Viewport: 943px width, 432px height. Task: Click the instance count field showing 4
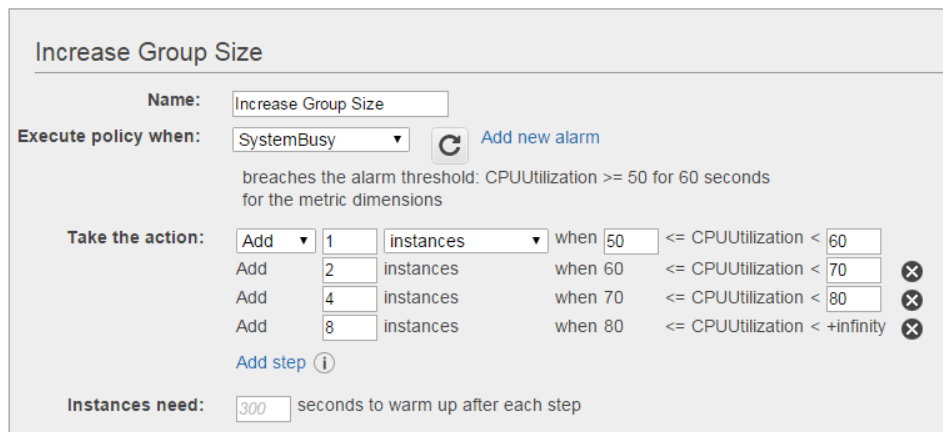tap(349, 299)
